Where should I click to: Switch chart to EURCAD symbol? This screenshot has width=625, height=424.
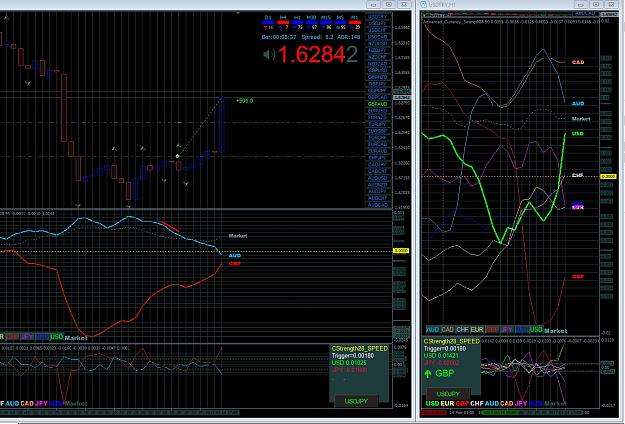377,144
